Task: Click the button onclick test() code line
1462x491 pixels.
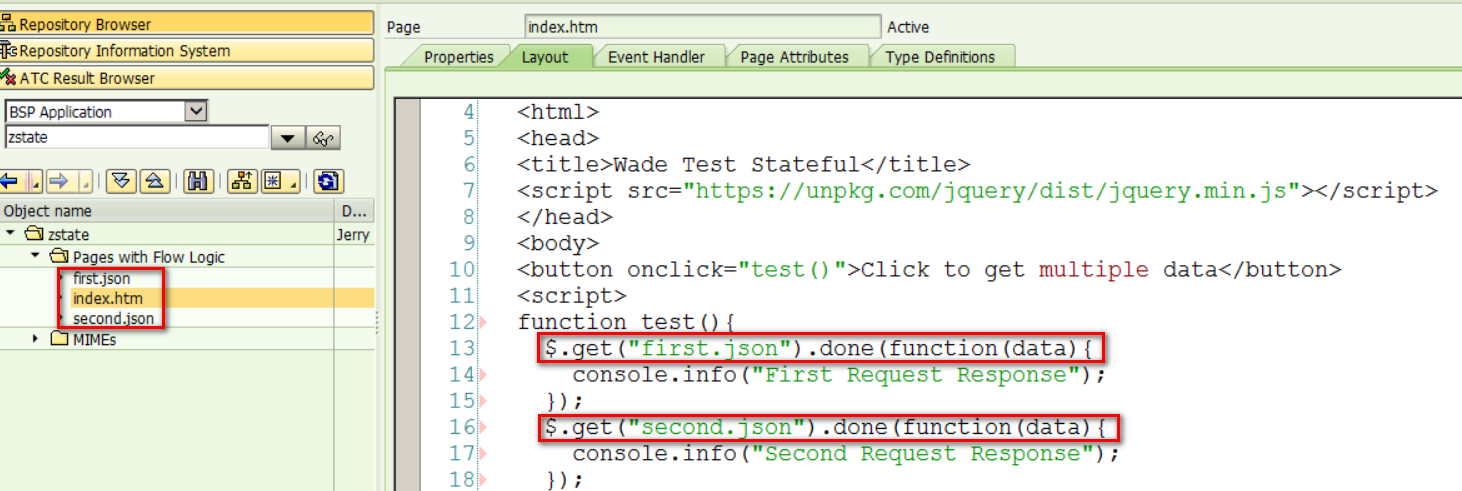Action: pos(929,269)
